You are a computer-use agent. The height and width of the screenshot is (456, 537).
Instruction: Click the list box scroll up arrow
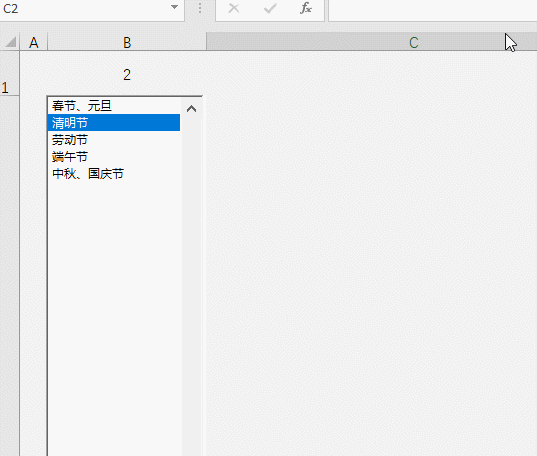(x=191, y=109)
